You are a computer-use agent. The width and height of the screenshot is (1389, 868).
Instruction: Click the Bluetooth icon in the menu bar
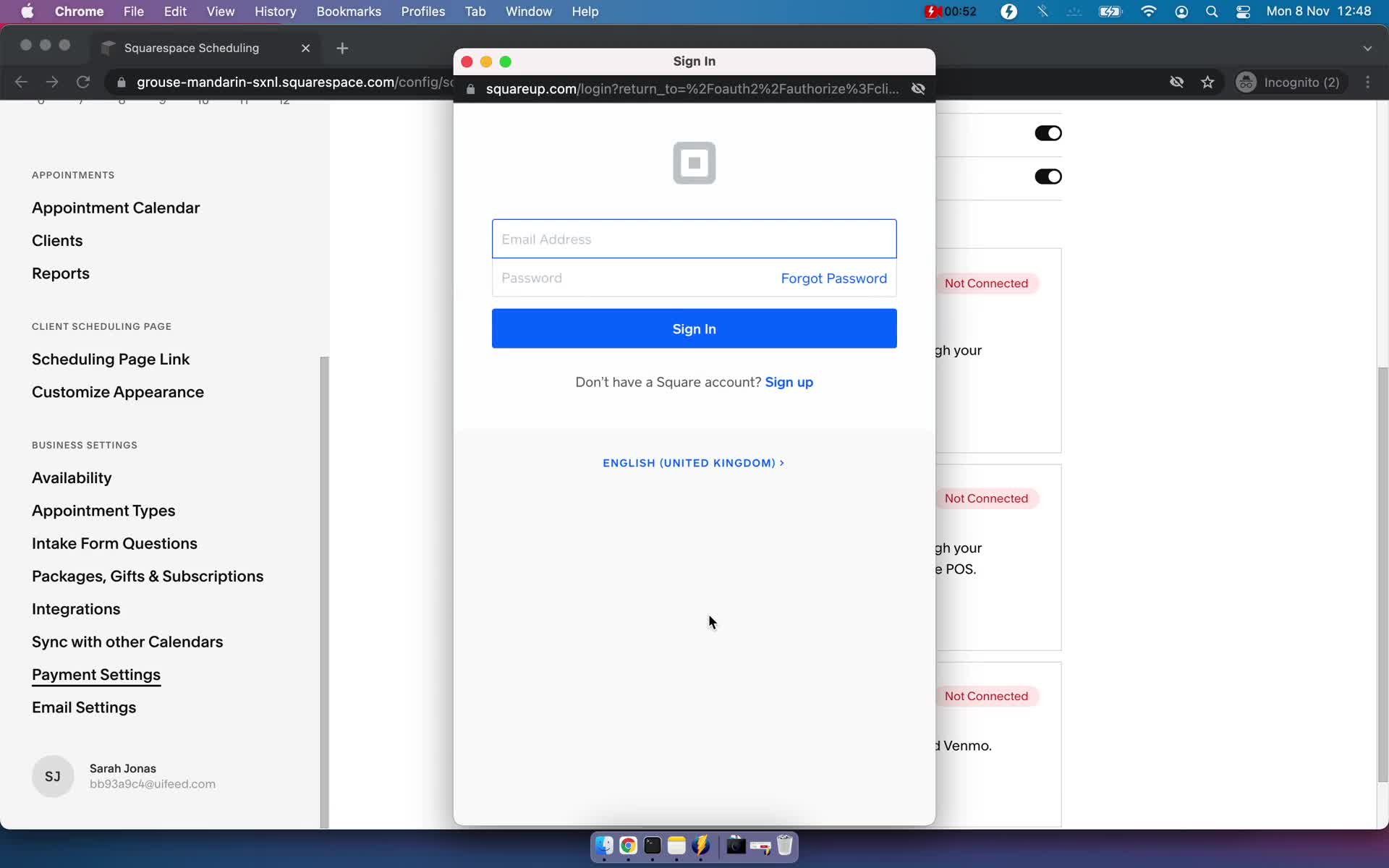[1042, 12]
